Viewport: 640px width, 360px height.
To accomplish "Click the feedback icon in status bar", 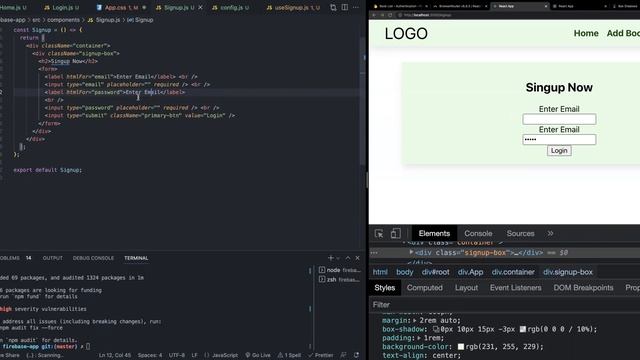I will pyautogui.click(x=343, y=355).
